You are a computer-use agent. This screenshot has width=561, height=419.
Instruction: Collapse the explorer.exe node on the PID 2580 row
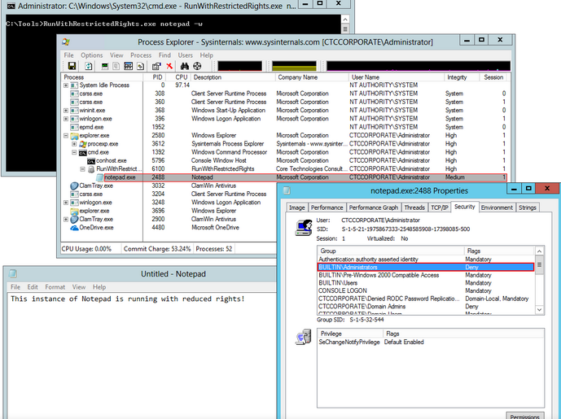point(66,136)
